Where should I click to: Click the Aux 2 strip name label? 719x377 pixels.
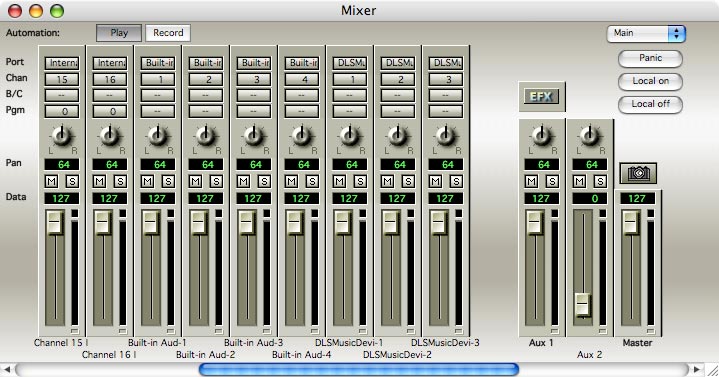(590, 355)
